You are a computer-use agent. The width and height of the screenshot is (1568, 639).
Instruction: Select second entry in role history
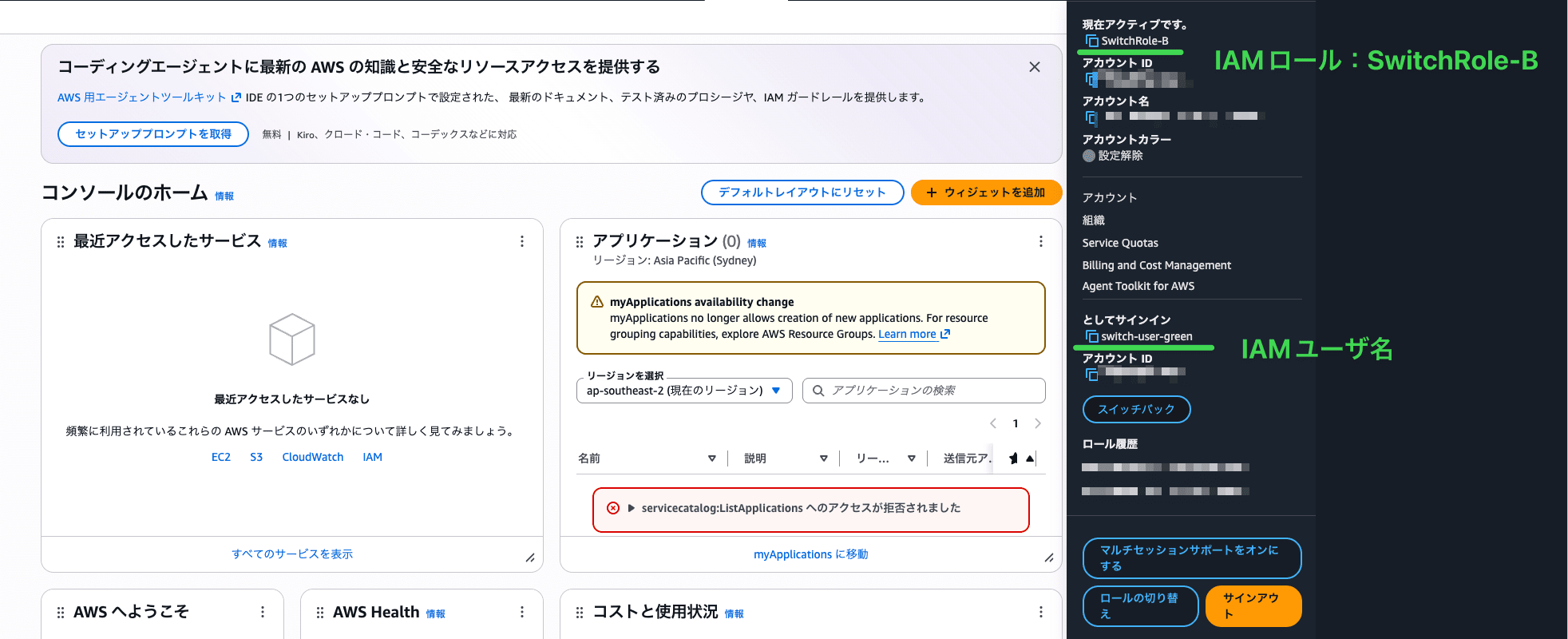(1166, 491)
